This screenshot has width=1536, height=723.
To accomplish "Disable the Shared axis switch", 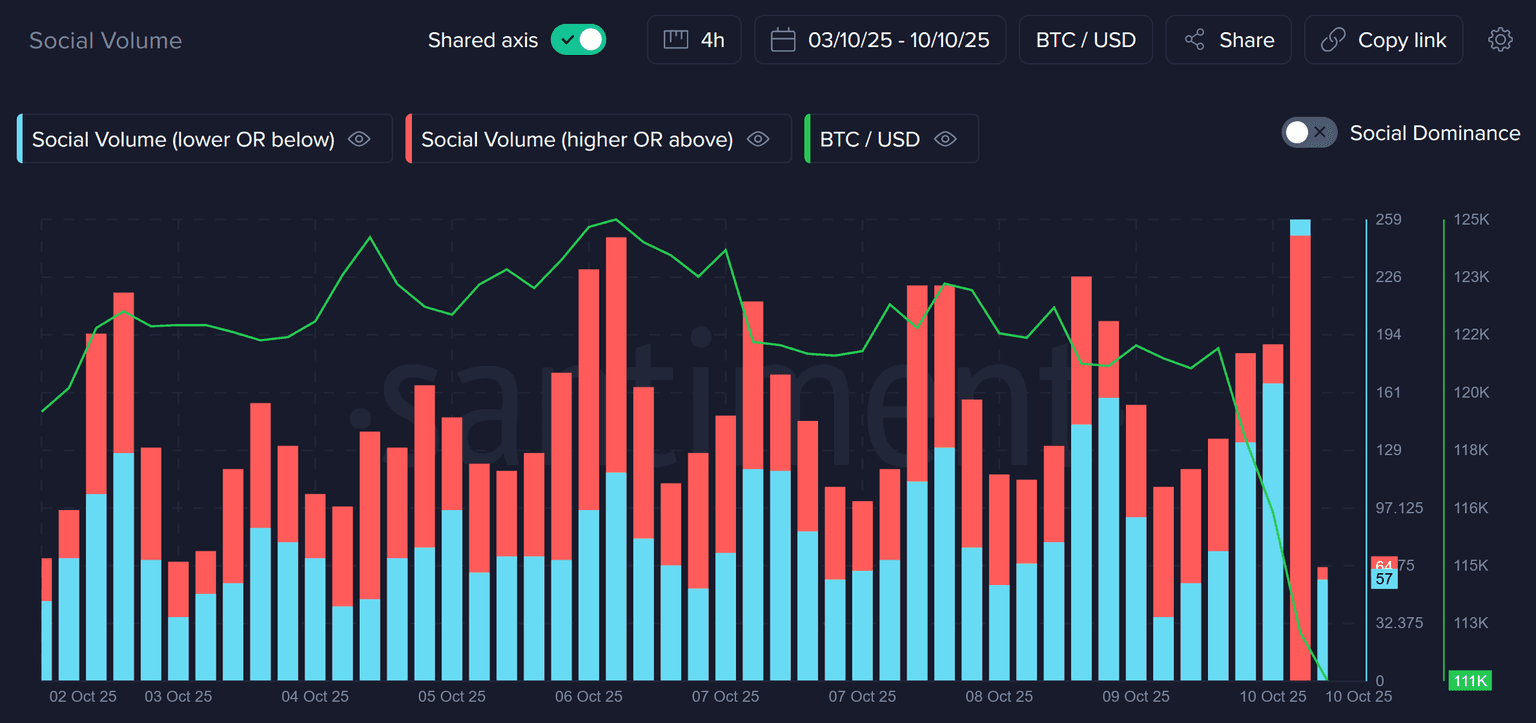I will click(579, 40).
